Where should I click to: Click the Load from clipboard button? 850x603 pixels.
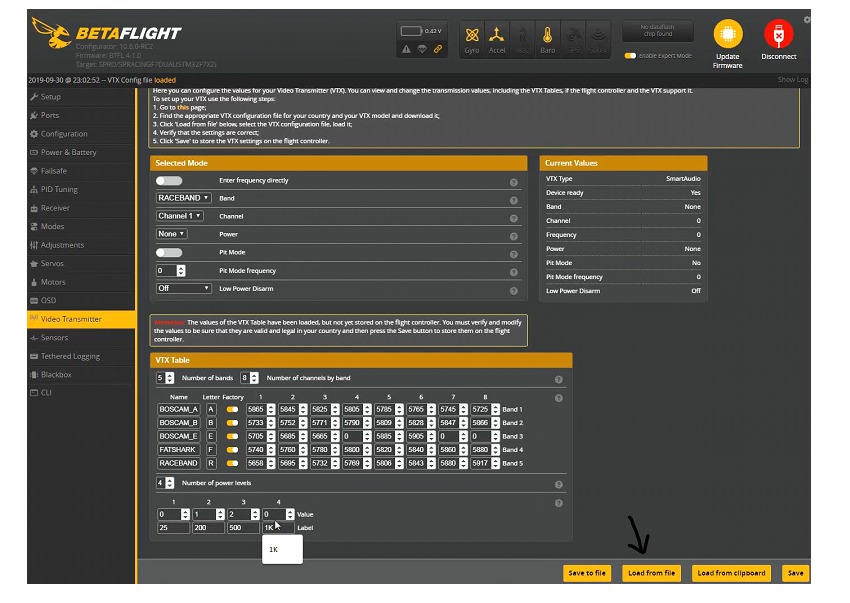(731, 573)
